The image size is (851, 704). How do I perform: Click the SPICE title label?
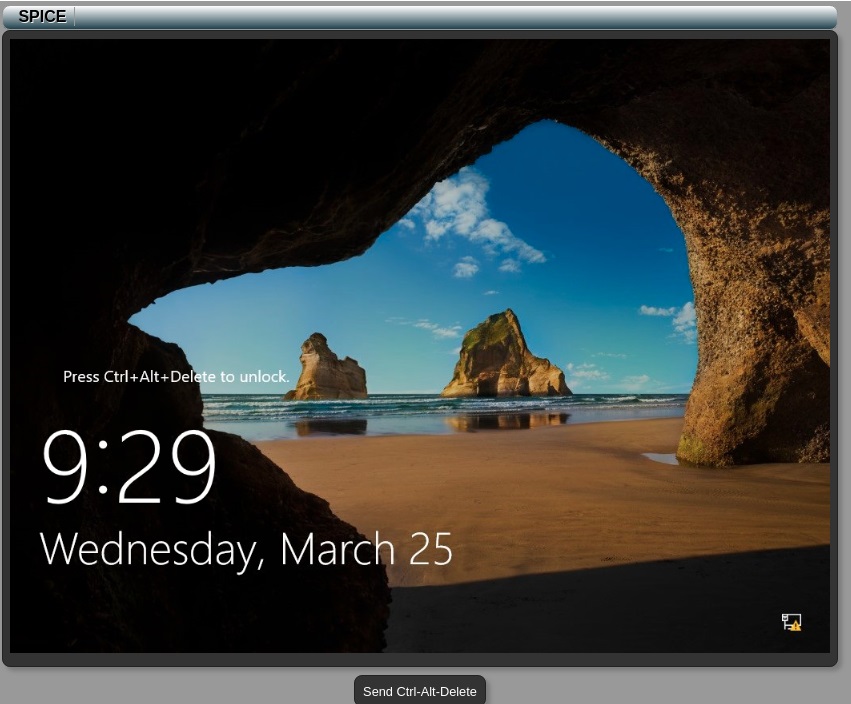[x=42, y=16]
